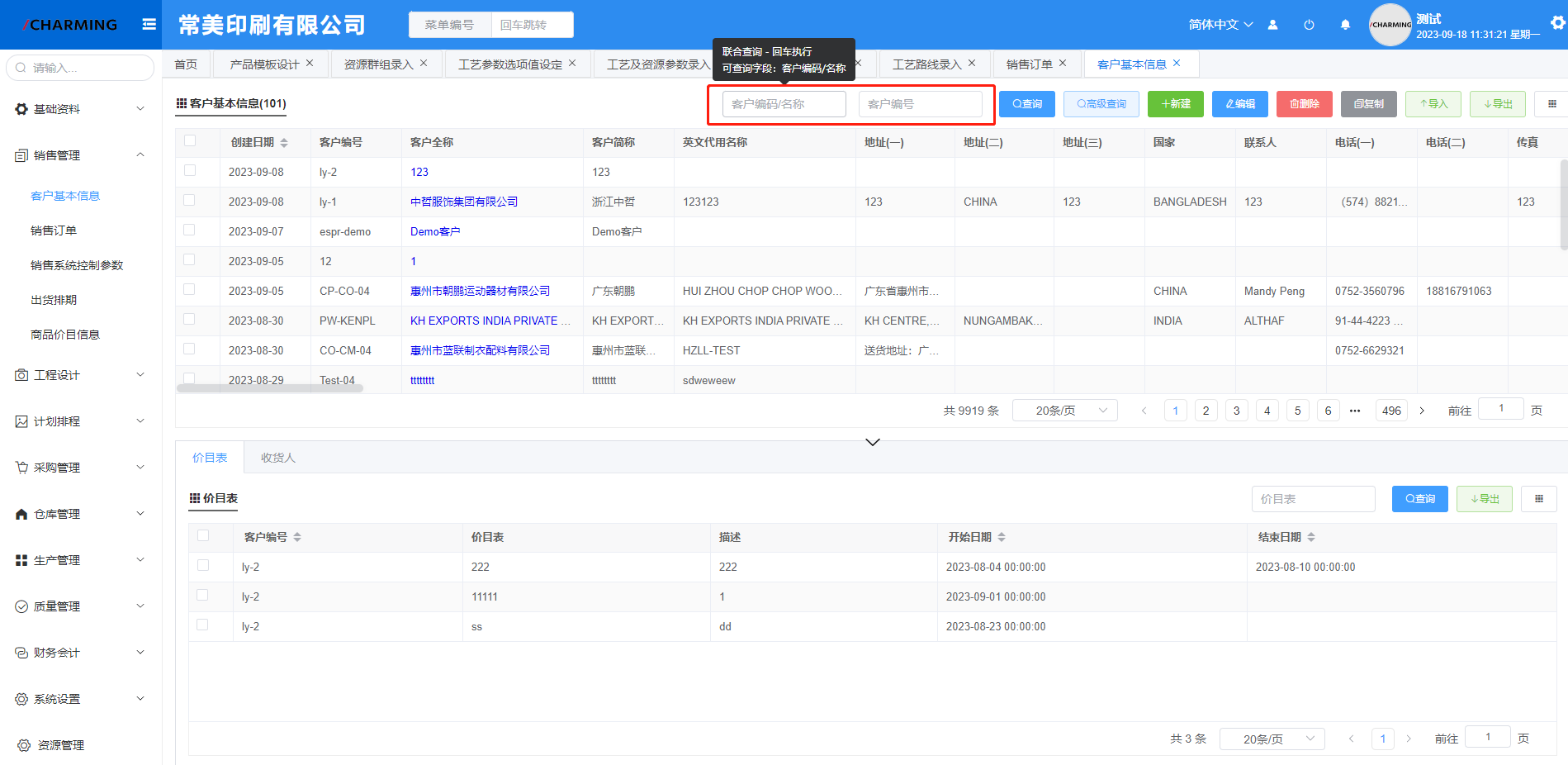Open the user profile icon in header
The image size is (1568, 765).
pos(1272,25)
